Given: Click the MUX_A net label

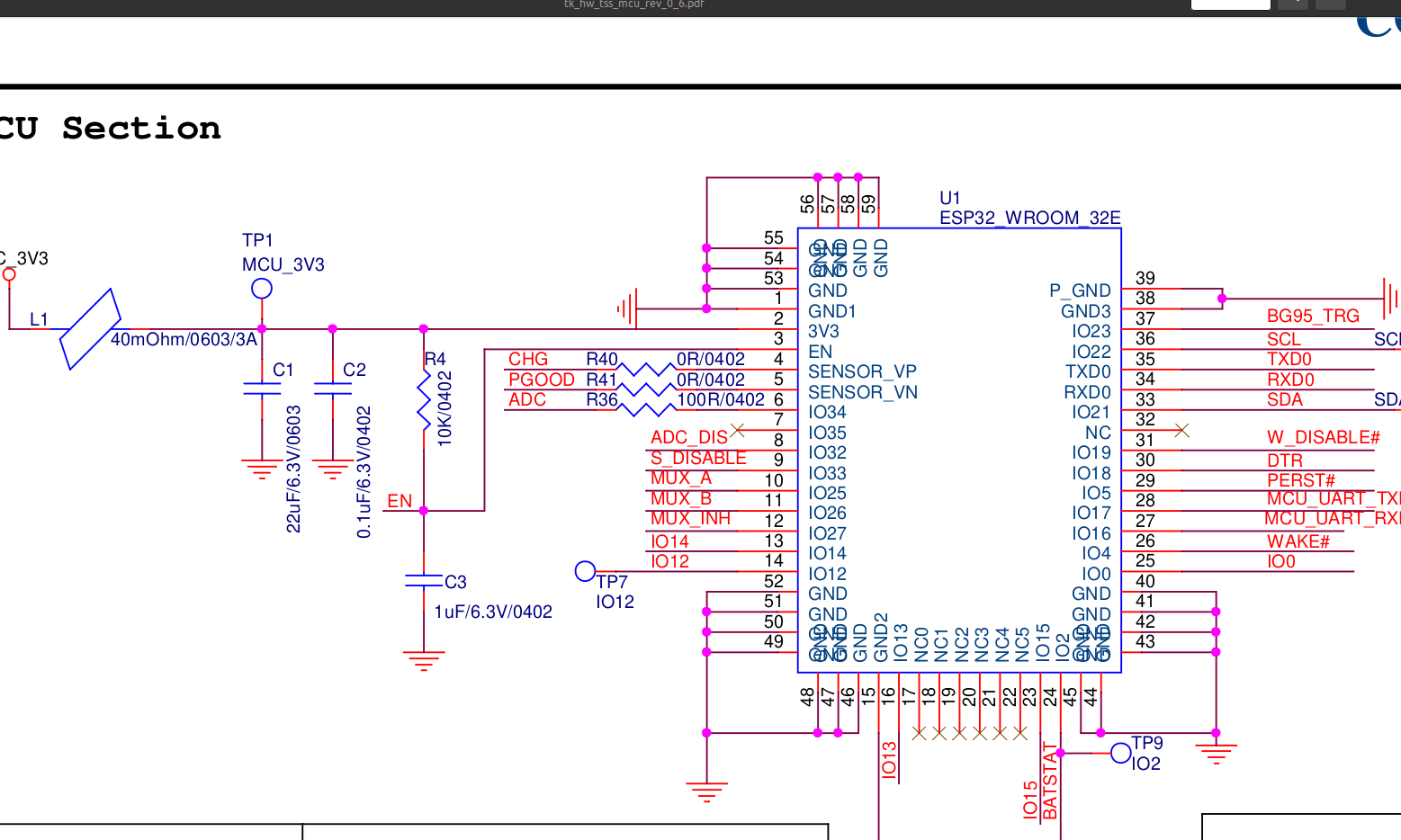Looking at the screenshot, I should point(681,478).
